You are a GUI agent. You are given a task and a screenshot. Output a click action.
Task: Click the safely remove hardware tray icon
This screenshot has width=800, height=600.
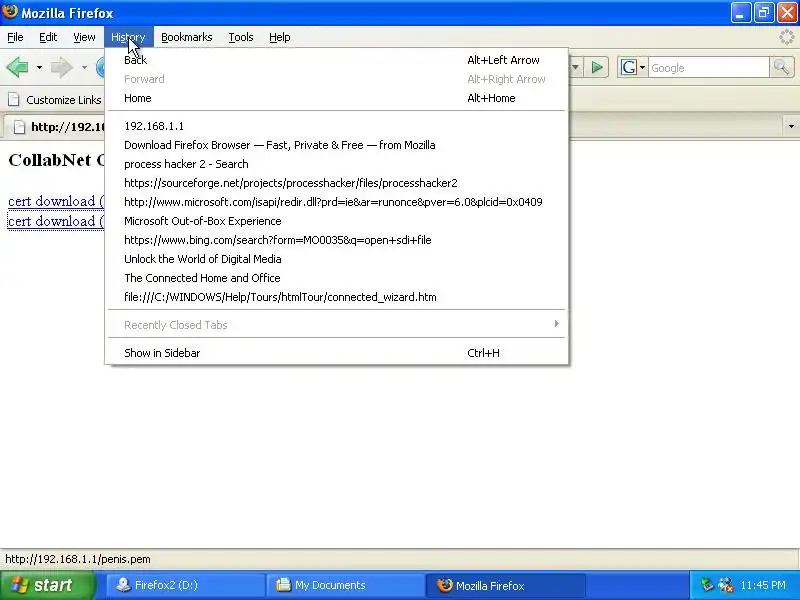tap(707, 585)
